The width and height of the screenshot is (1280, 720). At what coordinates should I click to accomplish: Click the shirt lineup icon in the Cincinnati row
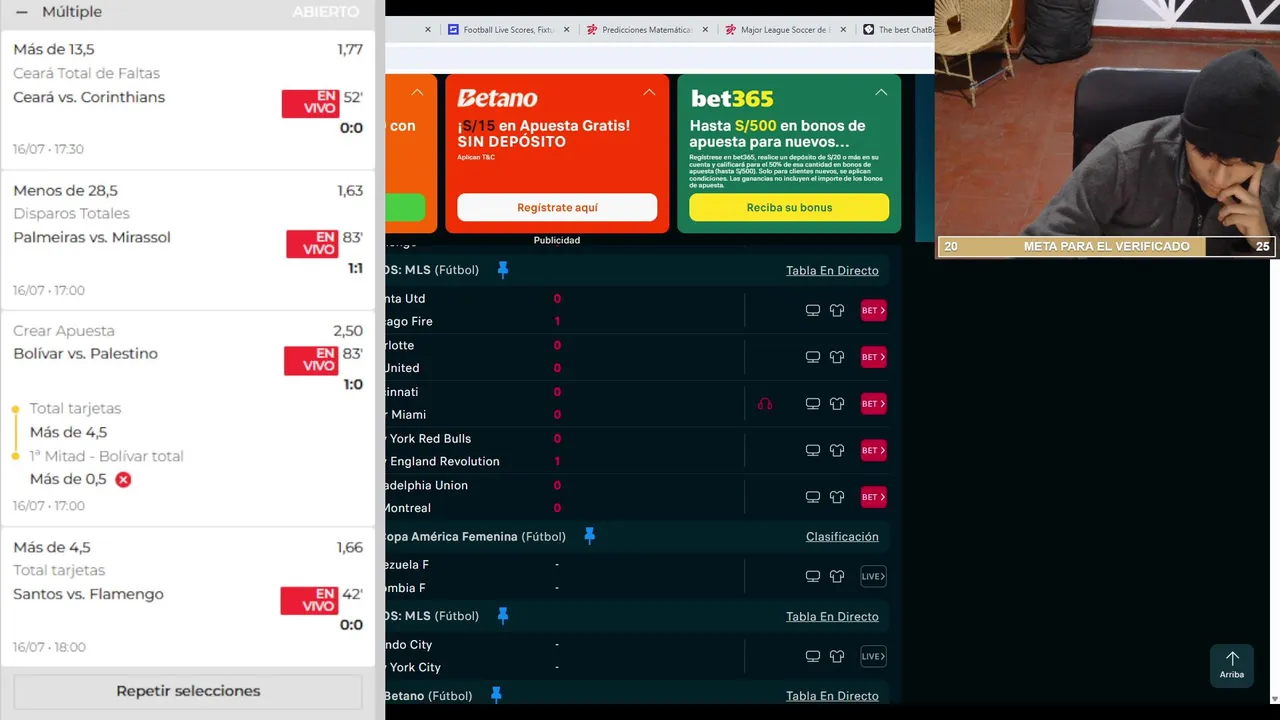coord(837,404)
